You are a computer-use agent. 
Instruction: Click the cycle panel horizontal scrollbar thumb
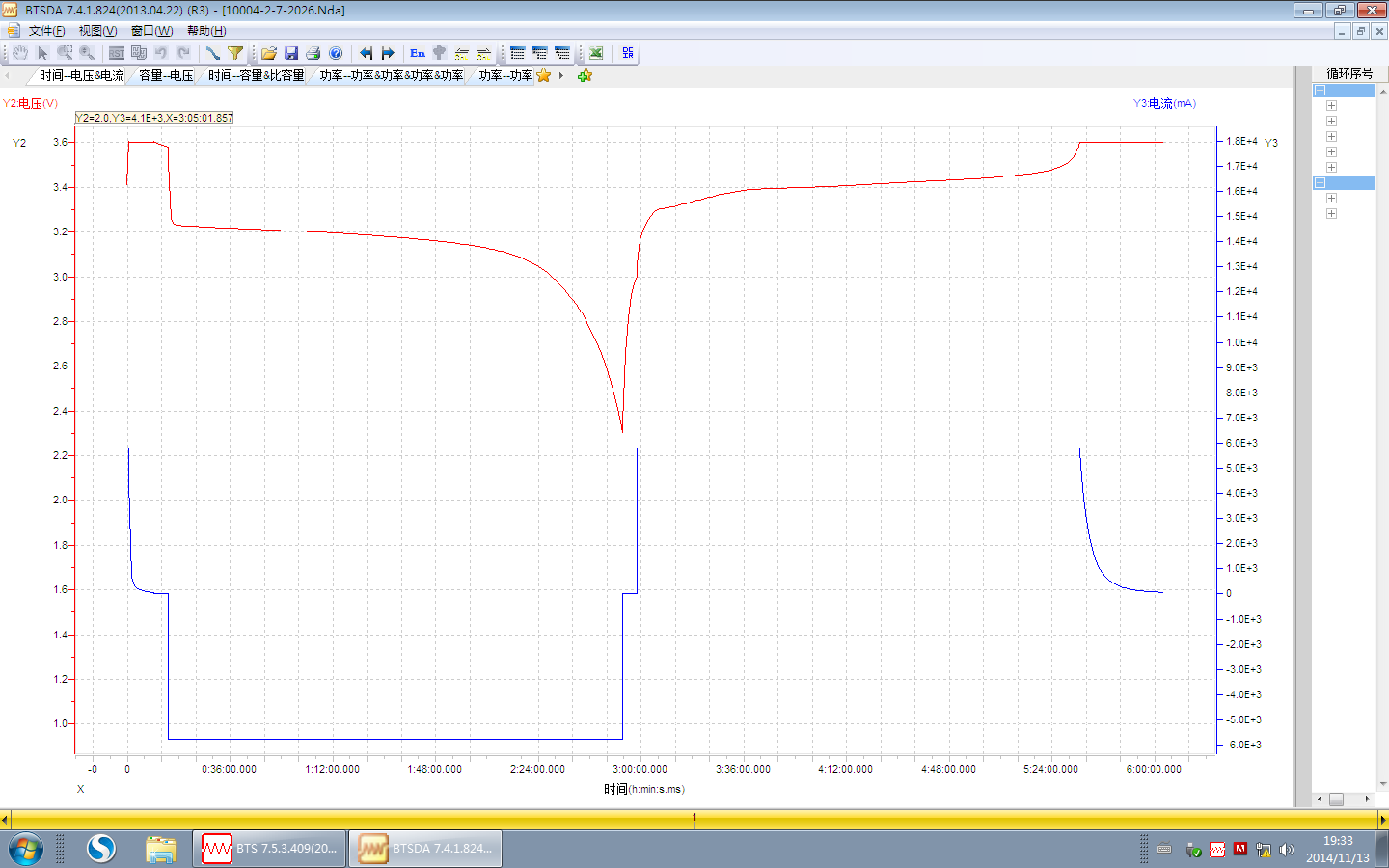tap(1336, 800)
